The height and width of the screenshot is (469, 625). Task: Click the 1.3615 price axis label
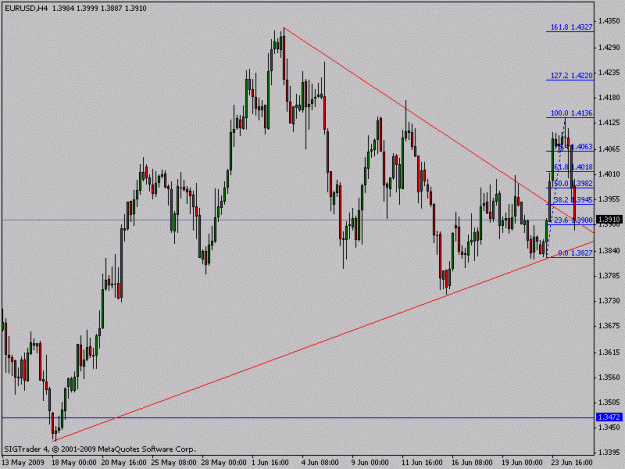tap(609, 352)
